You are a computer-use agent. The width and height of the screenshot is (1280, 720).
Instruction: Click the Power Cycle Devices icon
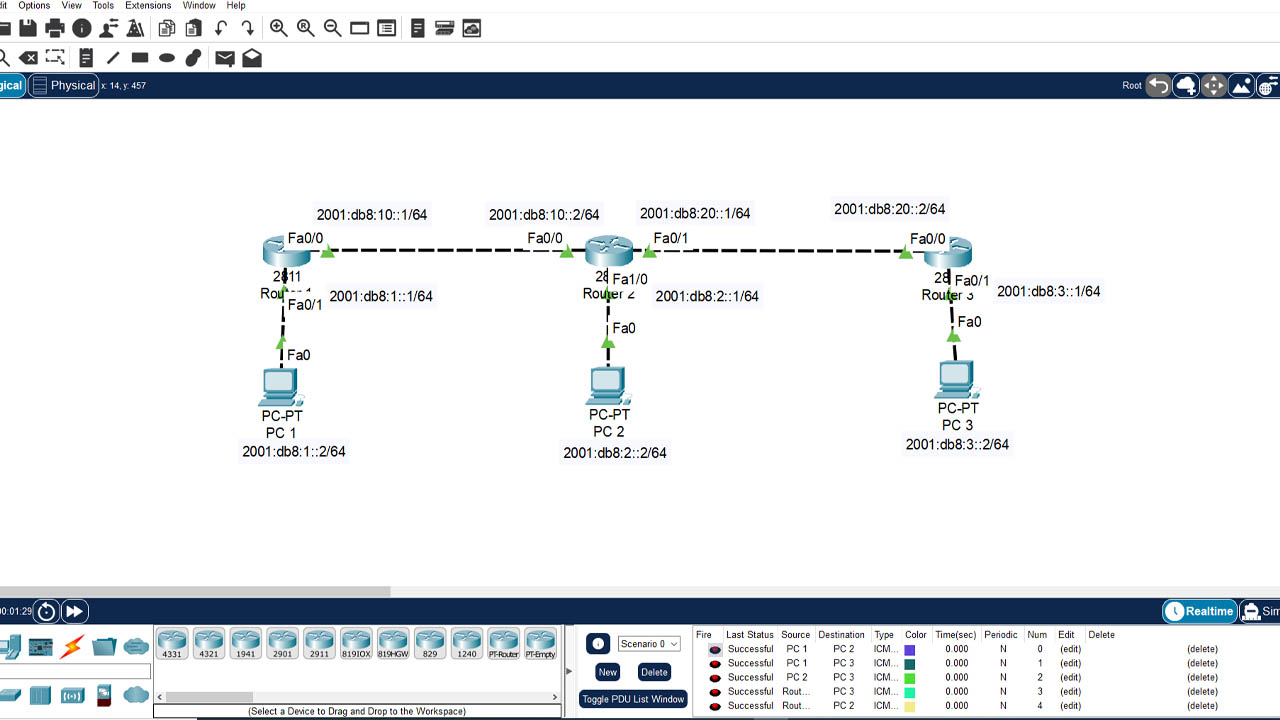coord(46,611)
